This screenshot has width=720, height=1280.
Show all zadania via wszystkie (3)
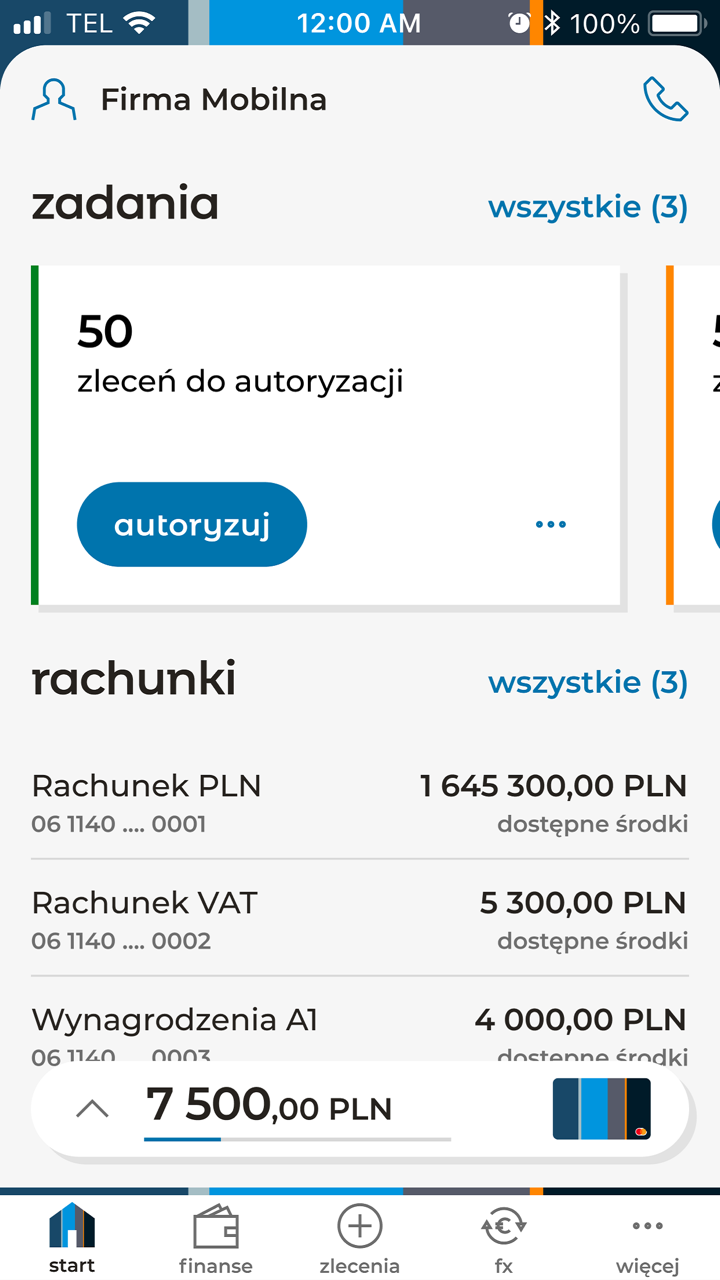click(x=588, y=207)
